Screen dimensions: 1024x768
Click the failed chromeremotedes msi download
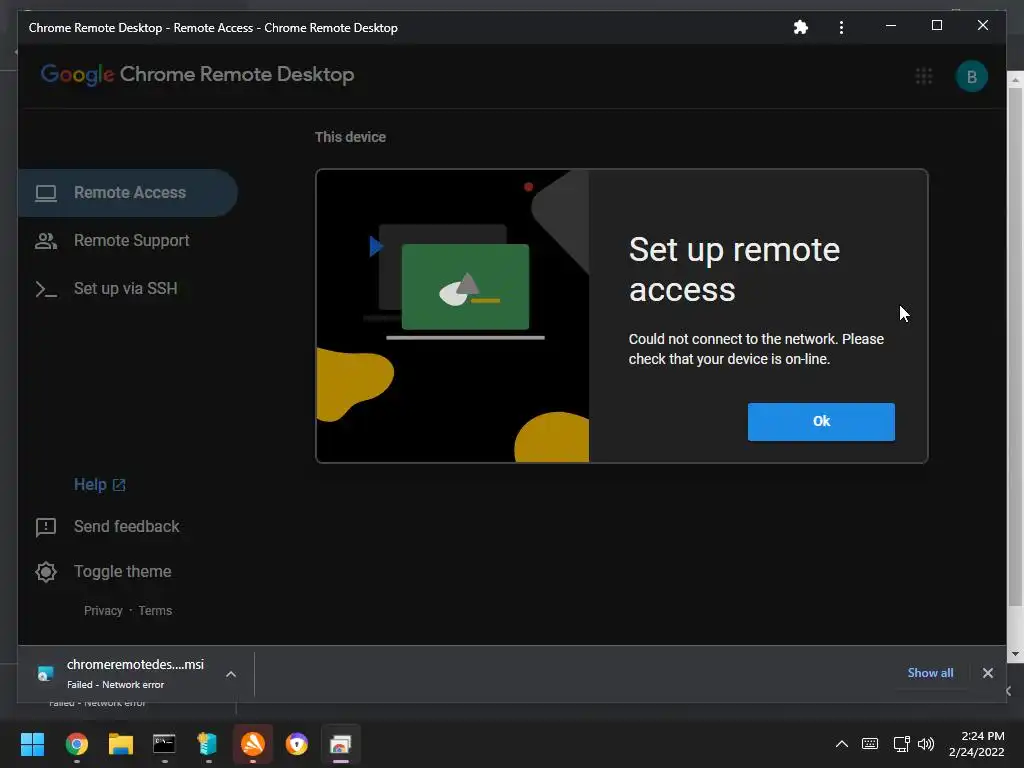coord(135,673)
